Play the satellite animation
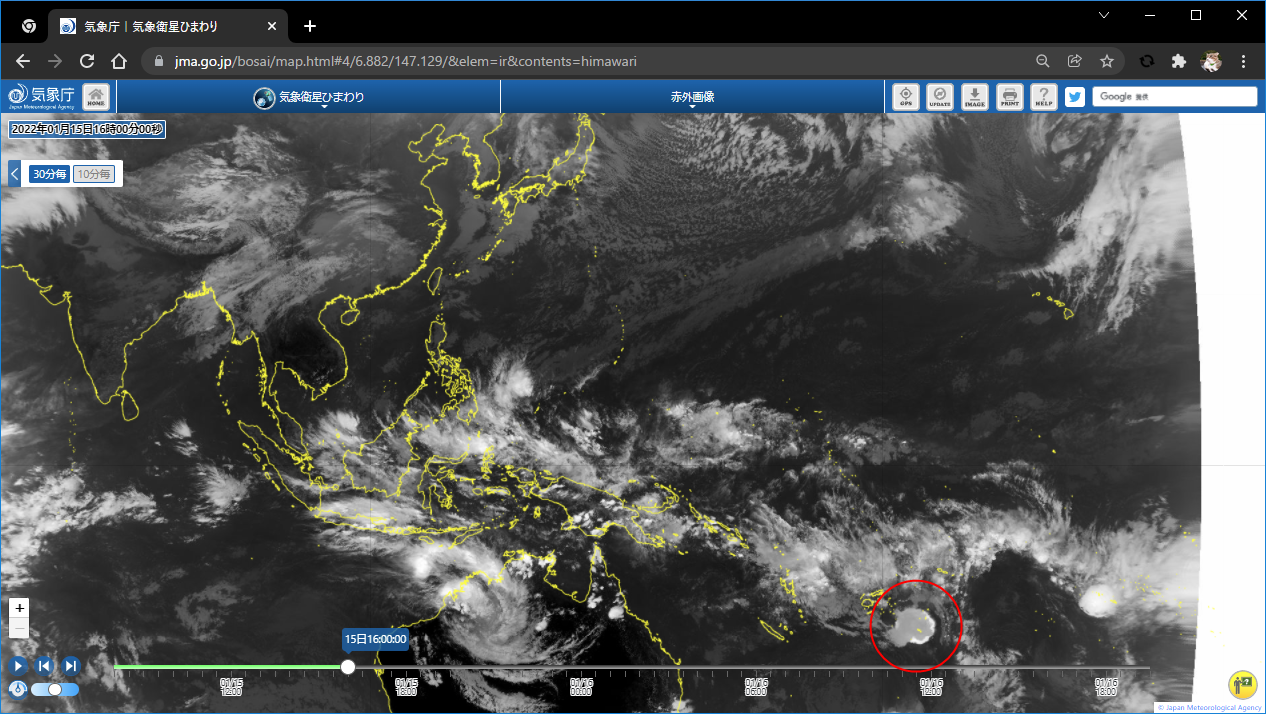Image resolution: width=1266 pixels, height=714 pixels. click(x=18, y=665)
